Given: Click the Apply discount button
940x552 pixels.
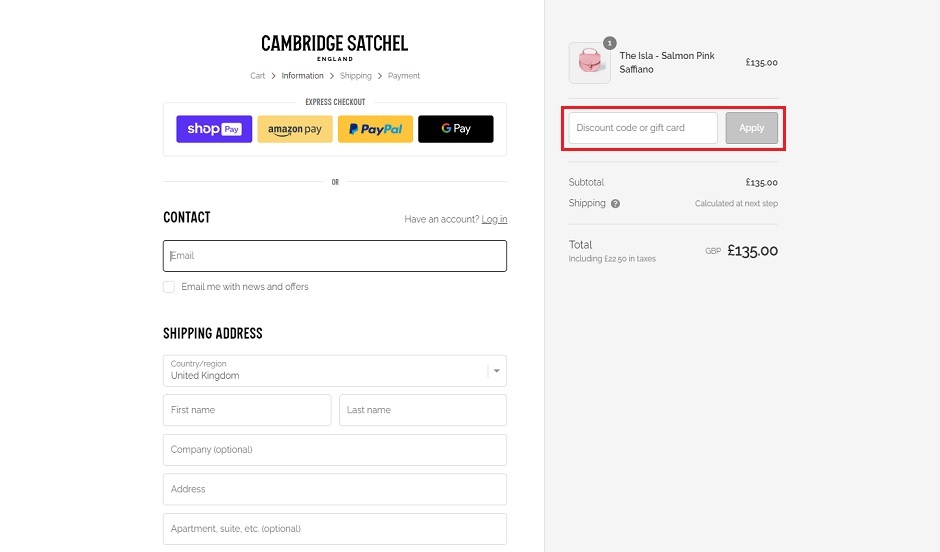Looking at the screenshot, I should (751, 128).
